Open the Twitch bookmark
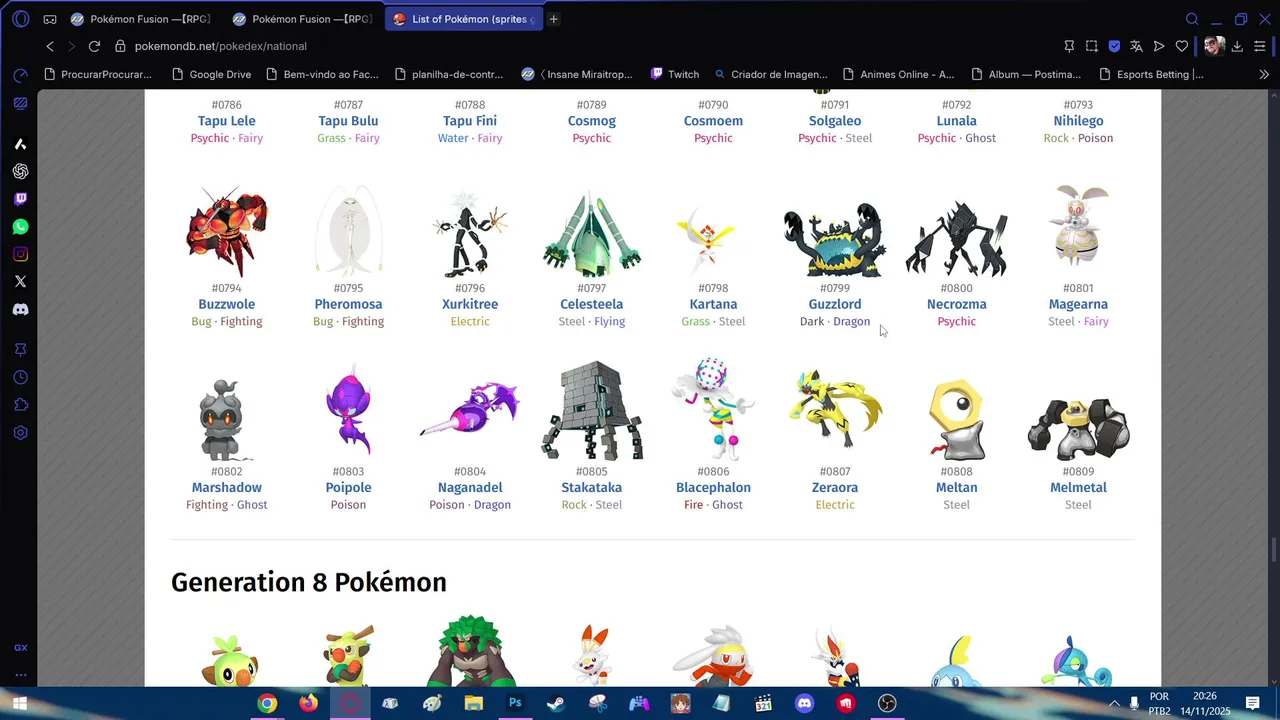The width and height of the screenshot is (1280, 720). pyautogui.click(x=675, y=74)
